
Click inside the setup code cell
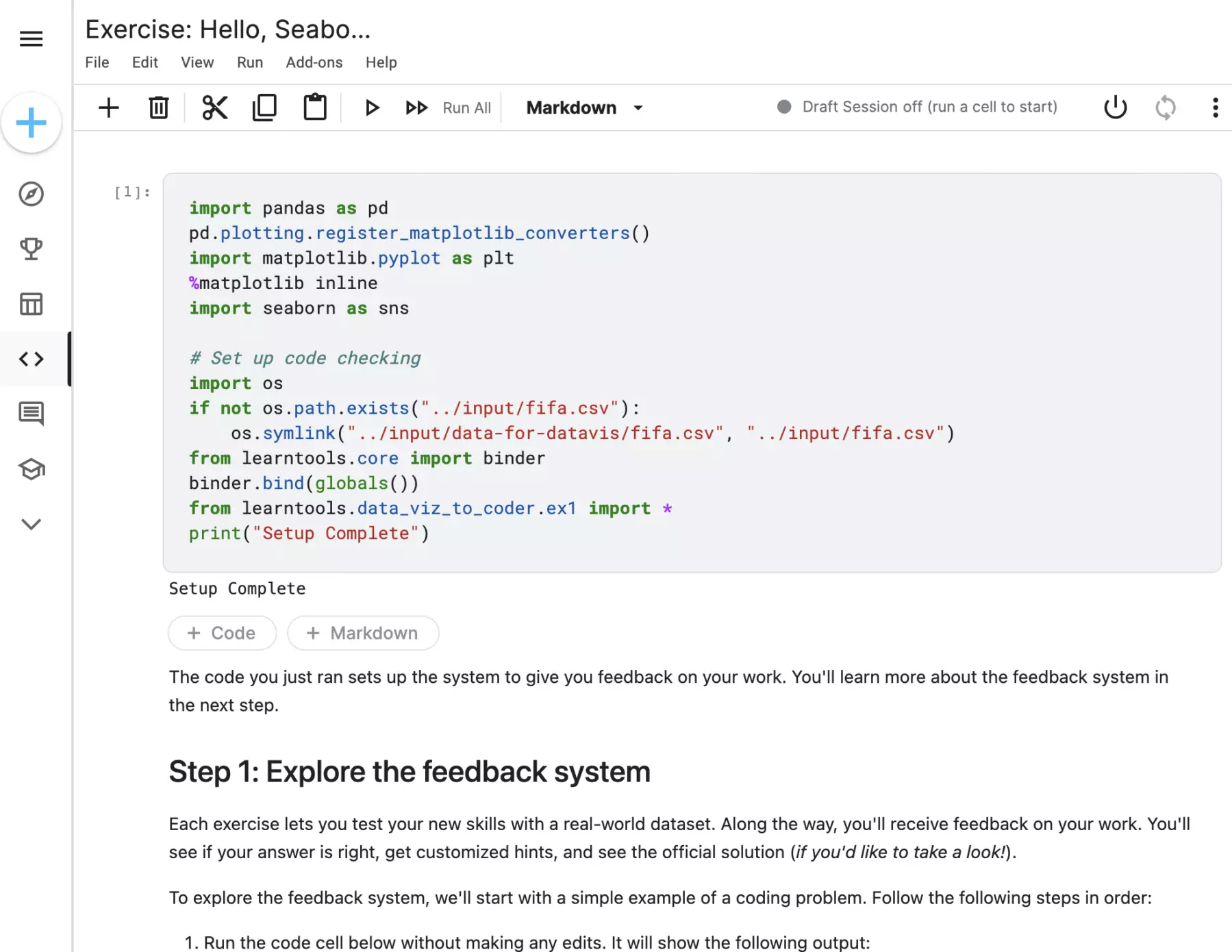tap(692, 372)
